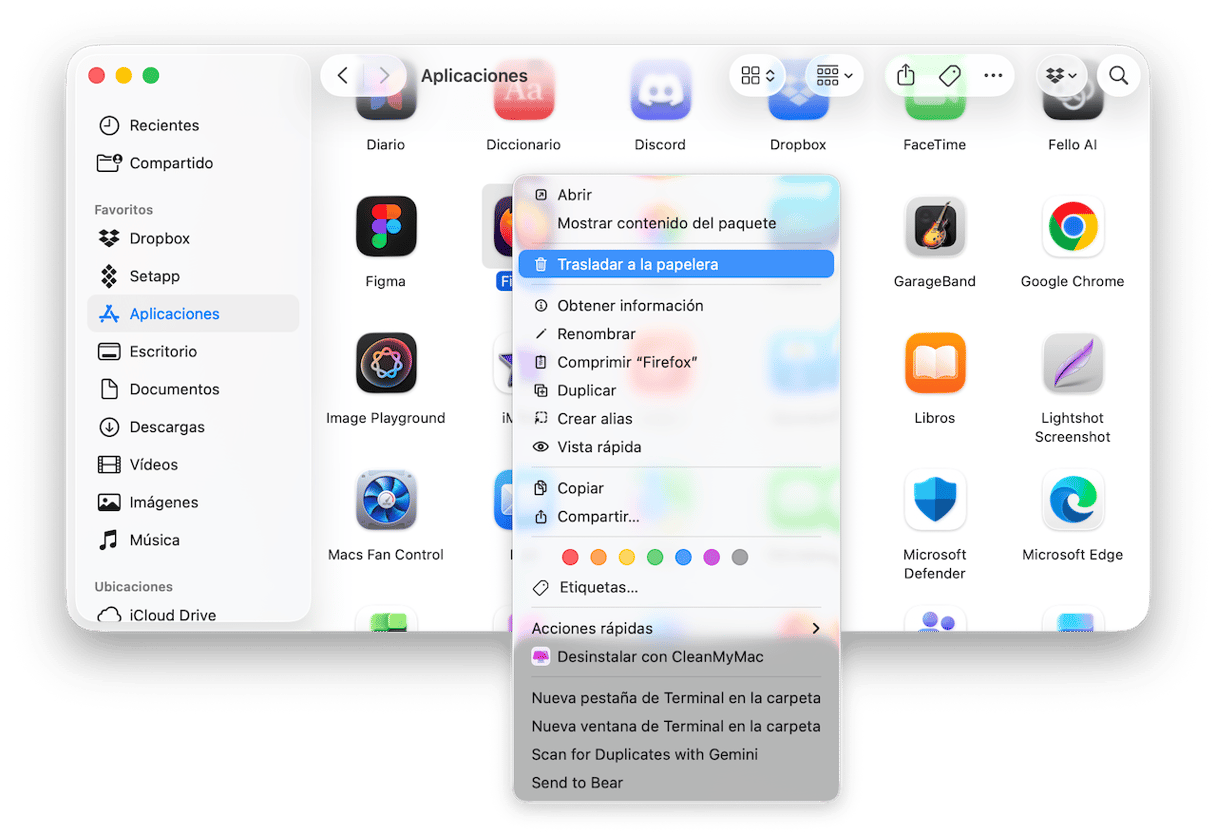Screen dimensions: 1216x834
Task: Select the Diario app label
Action: pos(386,144)
